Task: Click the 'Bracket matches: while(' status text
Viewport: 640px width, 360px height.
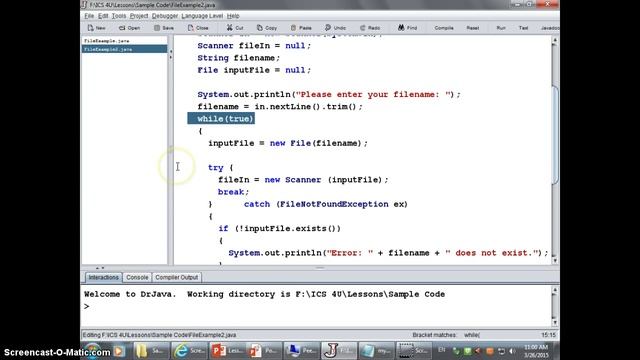Action: click(446, 335)
